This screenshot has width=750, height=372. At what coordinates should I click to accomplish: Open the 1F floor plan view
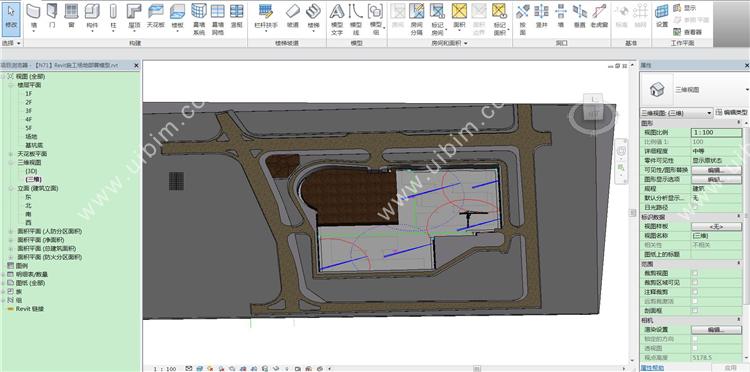pos(29,94)
